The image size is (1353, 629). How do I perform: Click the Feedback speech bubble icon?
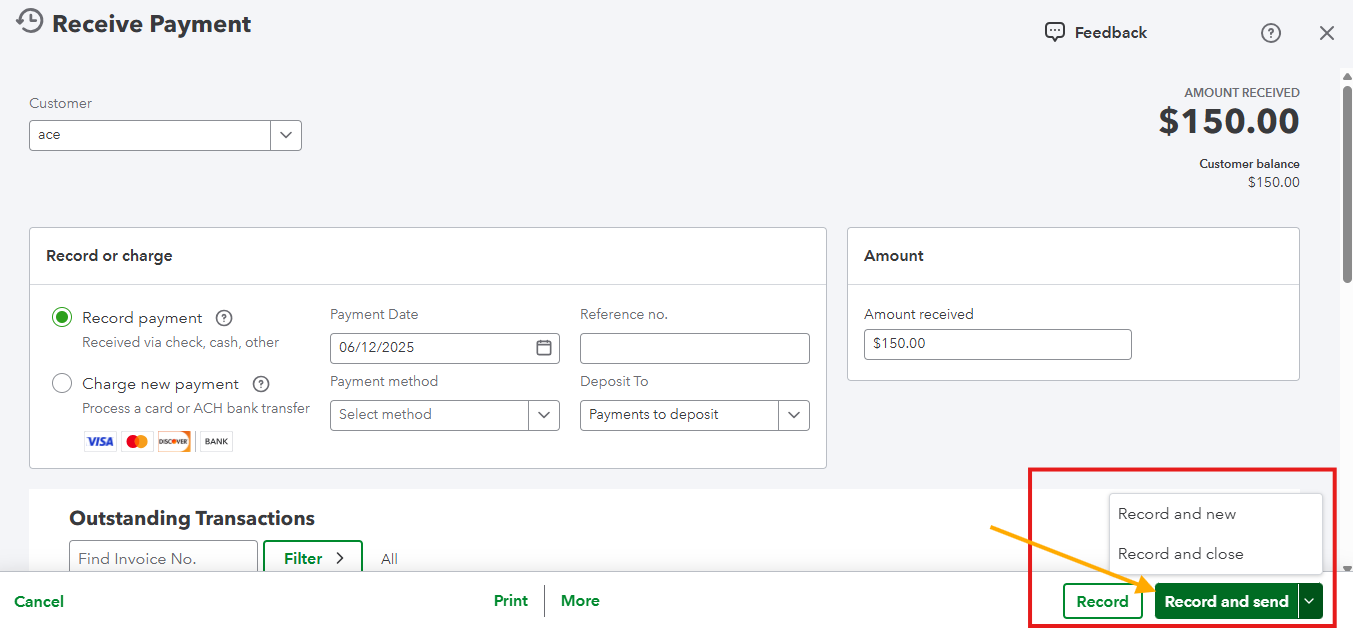pos(1054,32)
